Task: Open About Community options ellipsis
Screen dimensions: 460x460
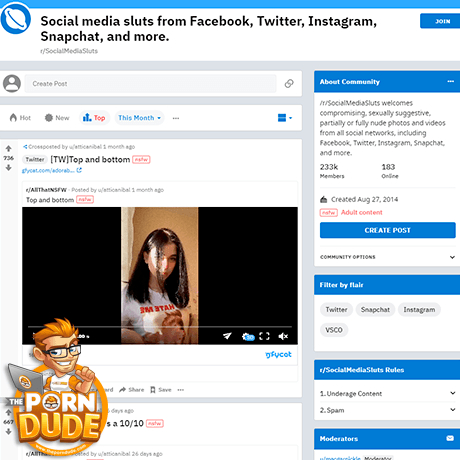Action: click(x=450, y=81)
